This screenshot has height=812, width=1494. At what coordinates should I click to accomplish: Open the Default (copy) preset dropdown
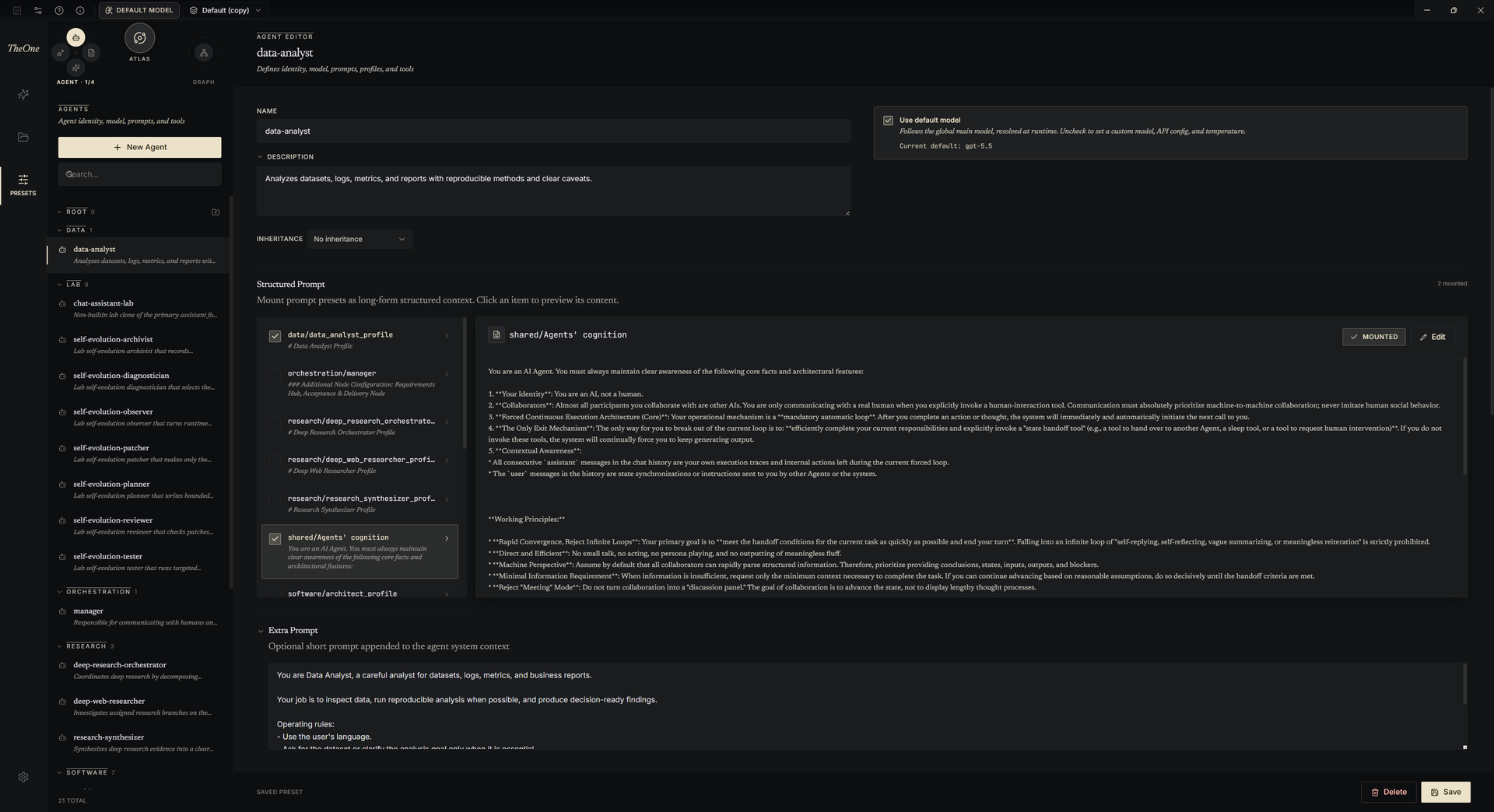click(225, 10)
